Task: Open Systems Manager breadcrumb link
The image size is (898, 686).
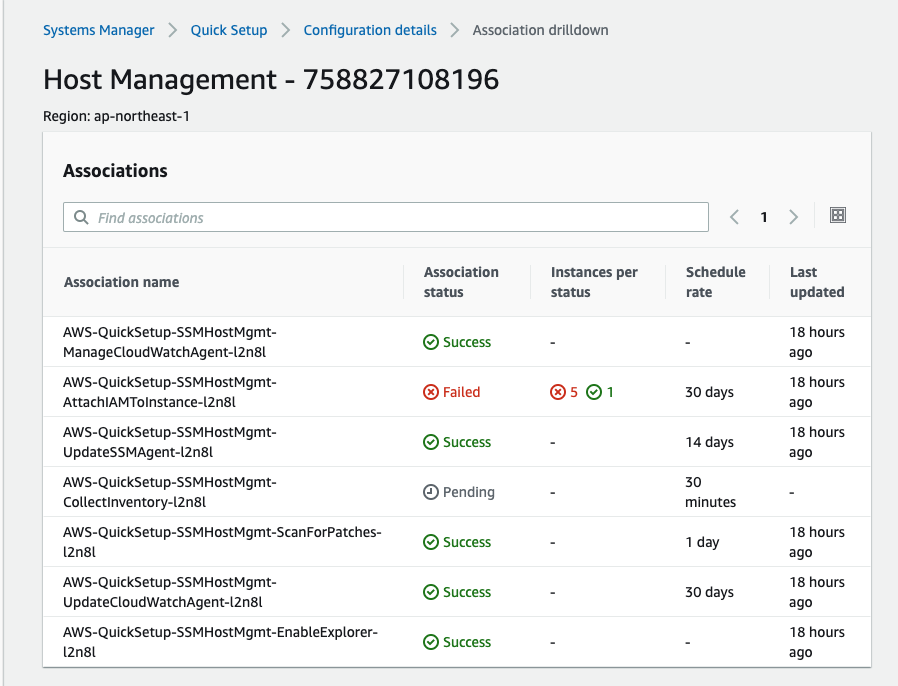Action: [99, 30]
